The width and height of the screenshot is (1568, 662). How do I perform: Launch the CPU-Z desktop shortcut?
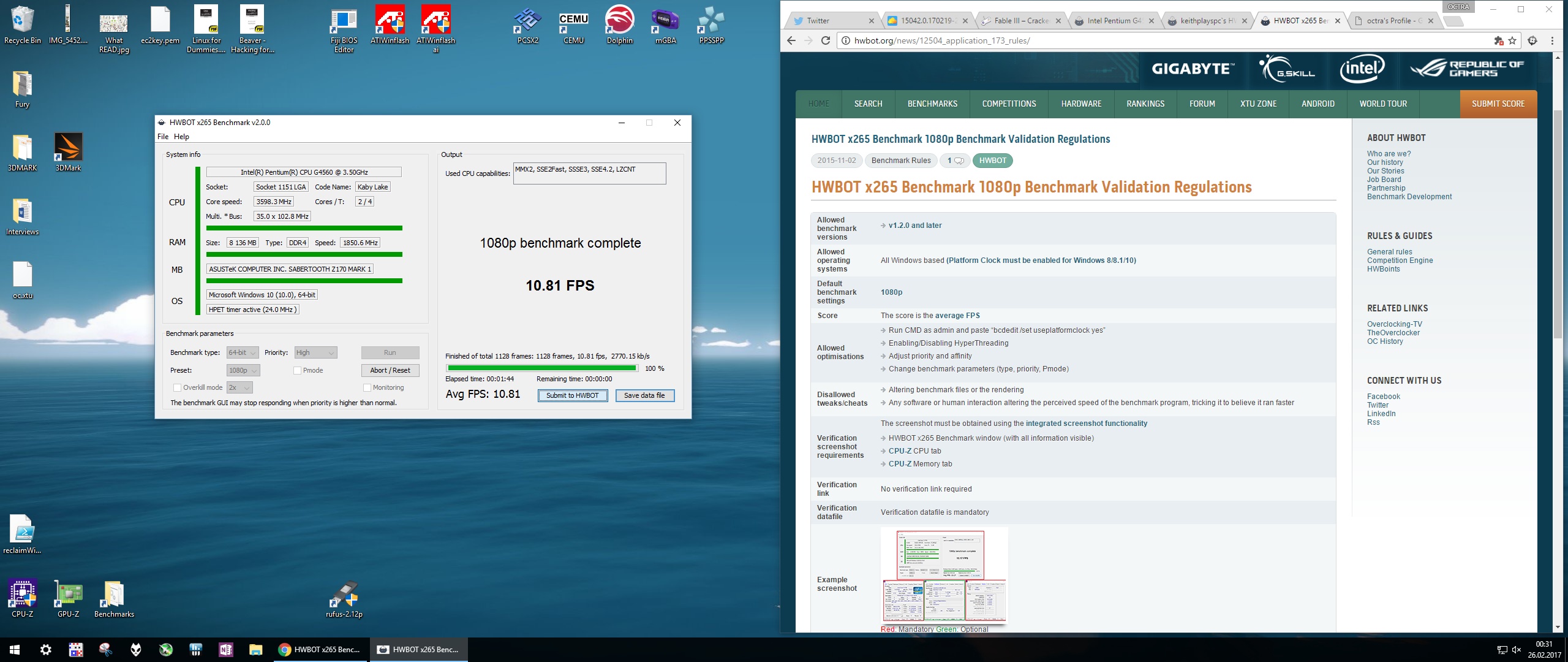click(22, 598)
